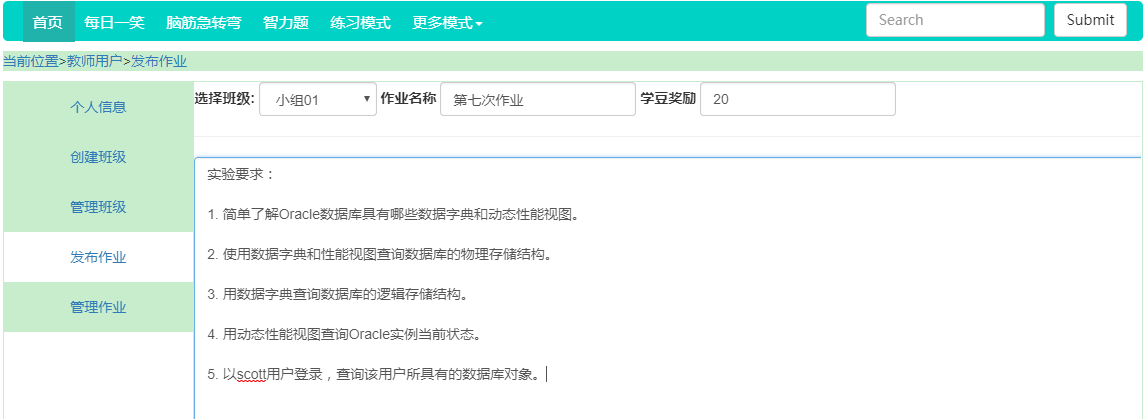Image resolution: width=1146 pixels, height=419 pixels.
Task: Open the 选择班级 dropdown showing 小组01
Action: (x=318, y=99)
